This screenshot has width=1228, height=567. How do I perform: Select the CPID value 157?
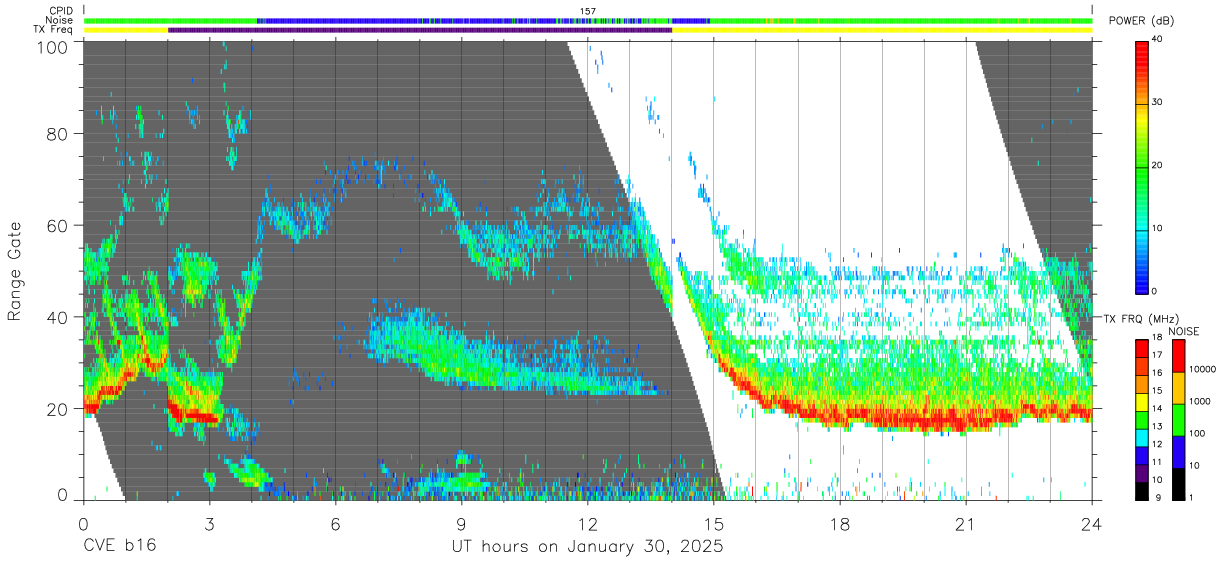588,11
